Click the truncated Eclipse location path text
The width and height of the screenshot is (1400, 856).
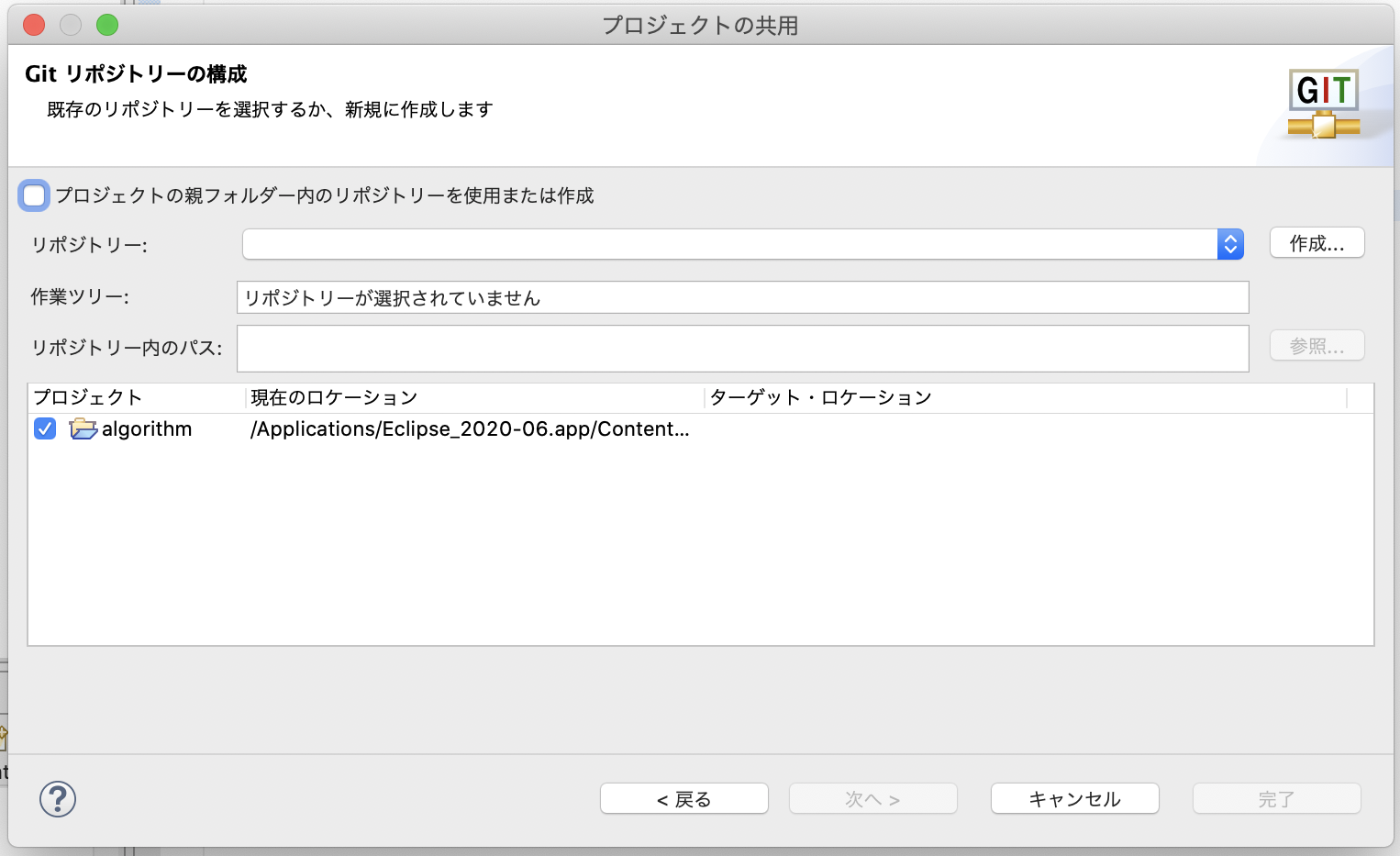click(468, 428)
